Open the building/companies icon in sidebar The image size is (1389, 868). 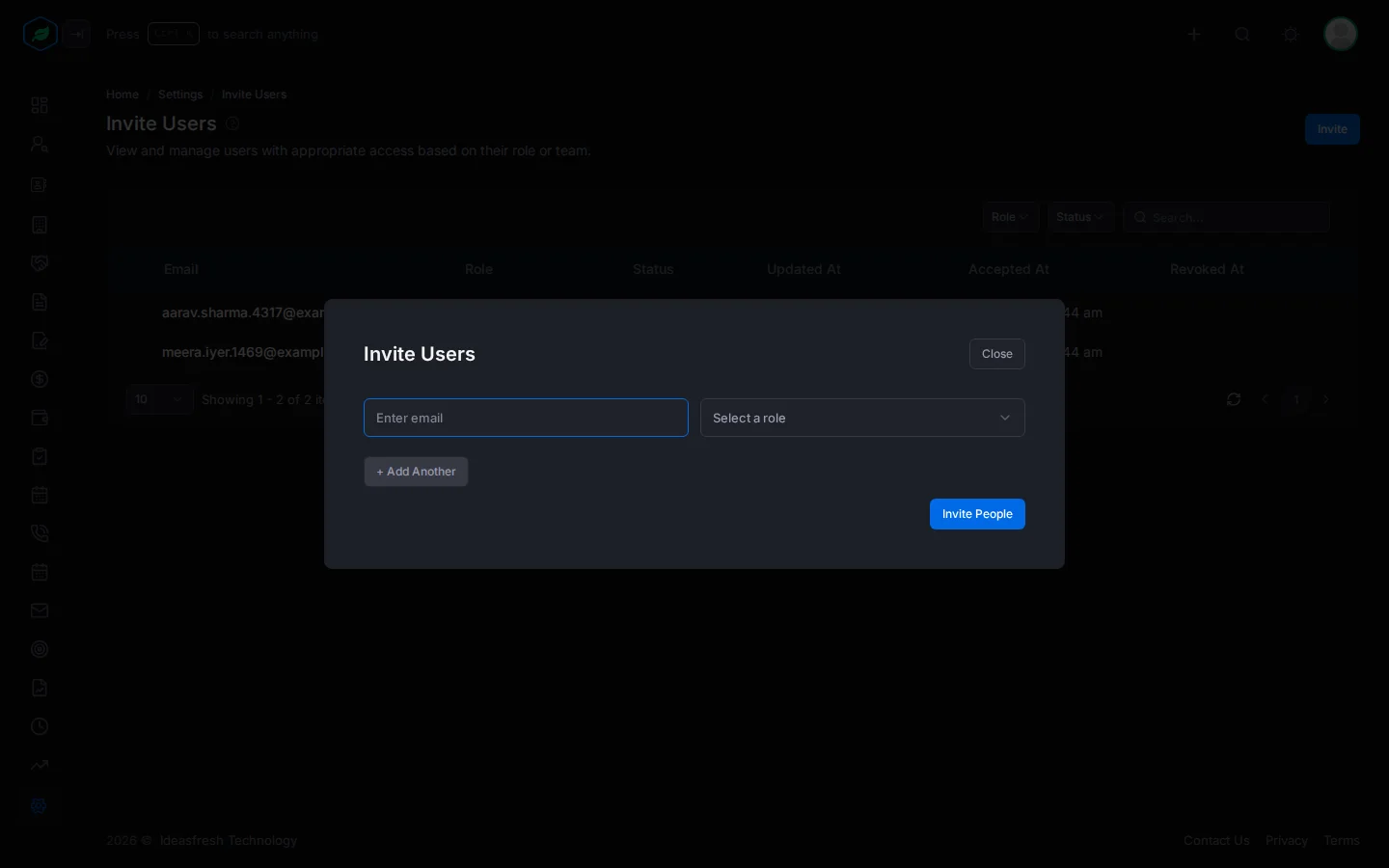40,225
